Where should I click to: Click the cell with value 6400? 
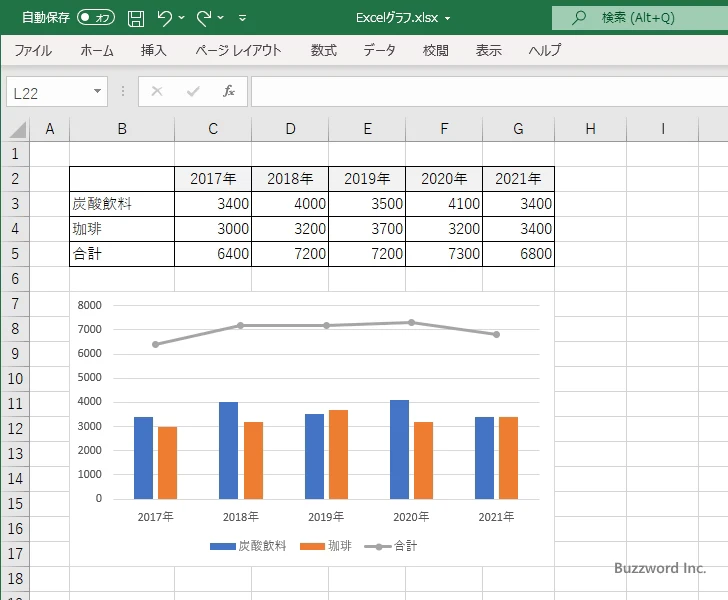point(213,254)
